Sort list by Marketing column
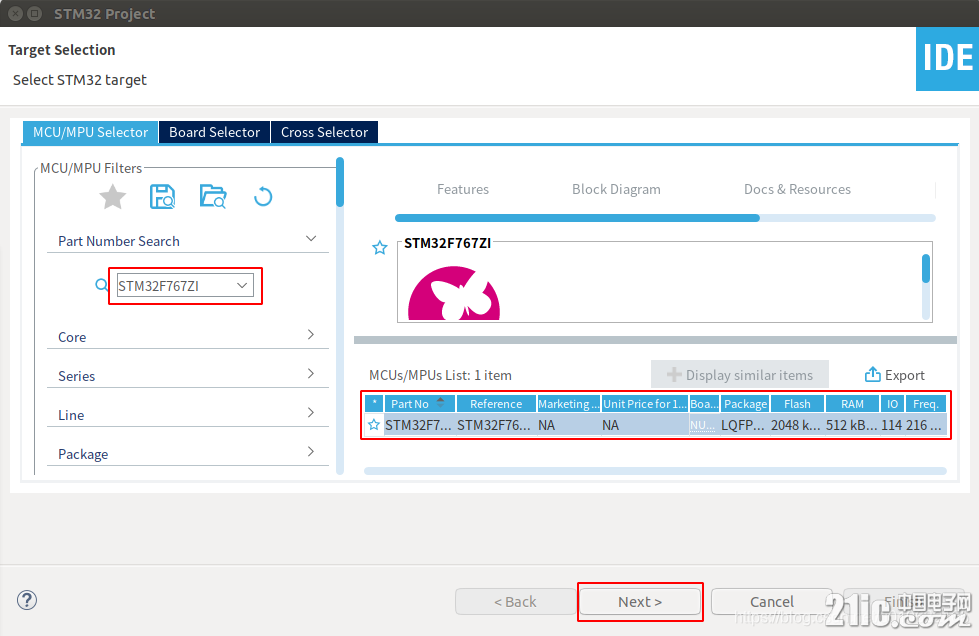The height and width of the screenshot is (636, 979). pyautogui.click(x=568, y=404)
